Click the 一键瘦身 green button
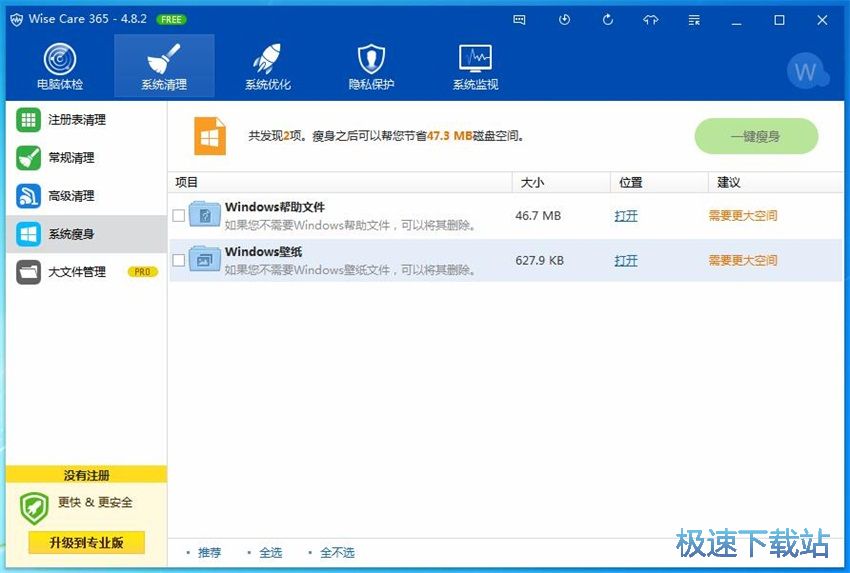Image resolution: width=850 pixels, height=573 pixels. (756, 136)
